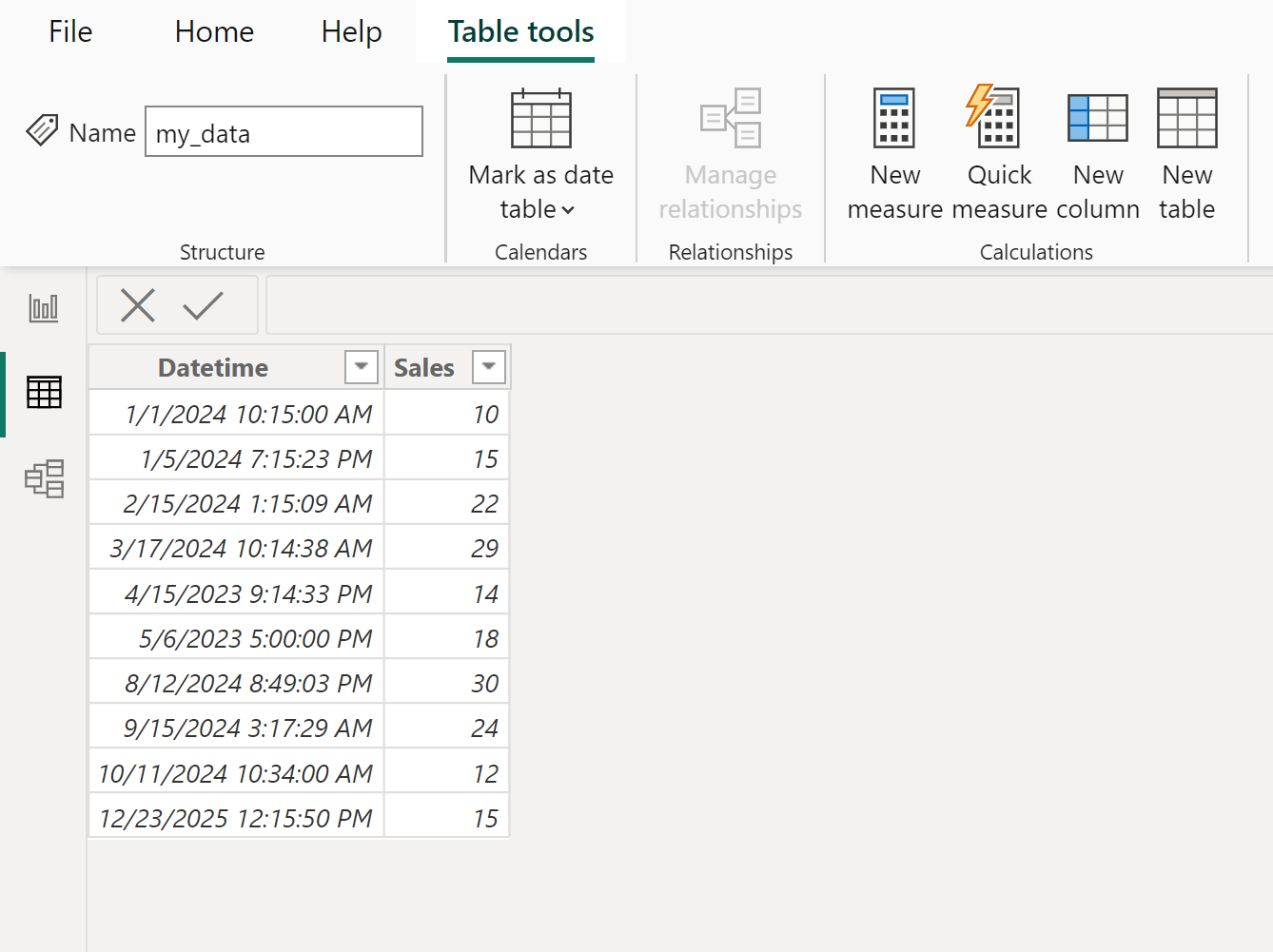Switch to Report view in the sidebar
Viewport: 1273px width, 952px height.
[44, 307]
